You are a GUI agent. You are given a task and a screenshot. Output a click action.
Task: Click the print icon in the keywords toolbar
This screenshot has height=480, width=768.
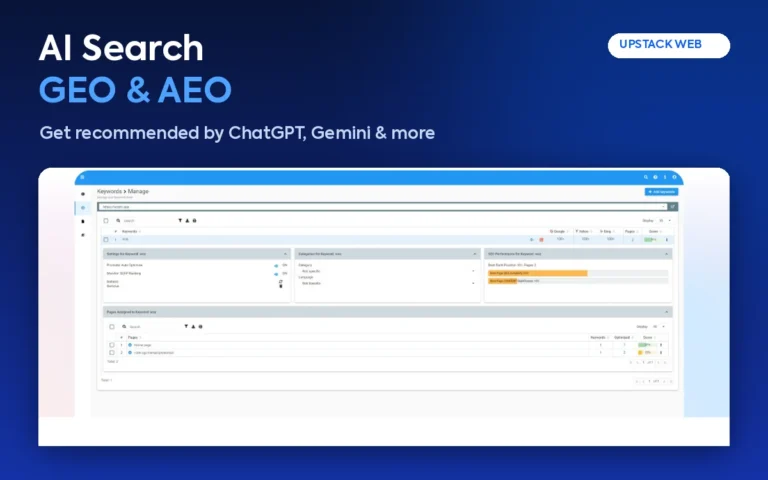194,221
